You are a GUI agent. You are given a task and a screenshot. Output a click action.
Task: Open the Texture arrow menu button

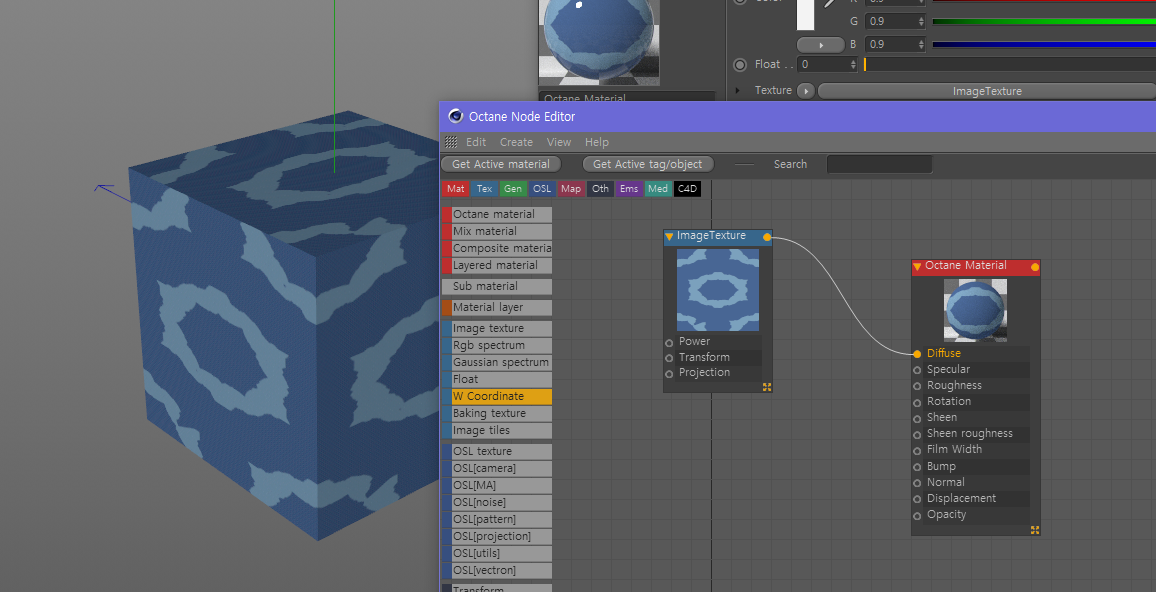pos(805,91)
